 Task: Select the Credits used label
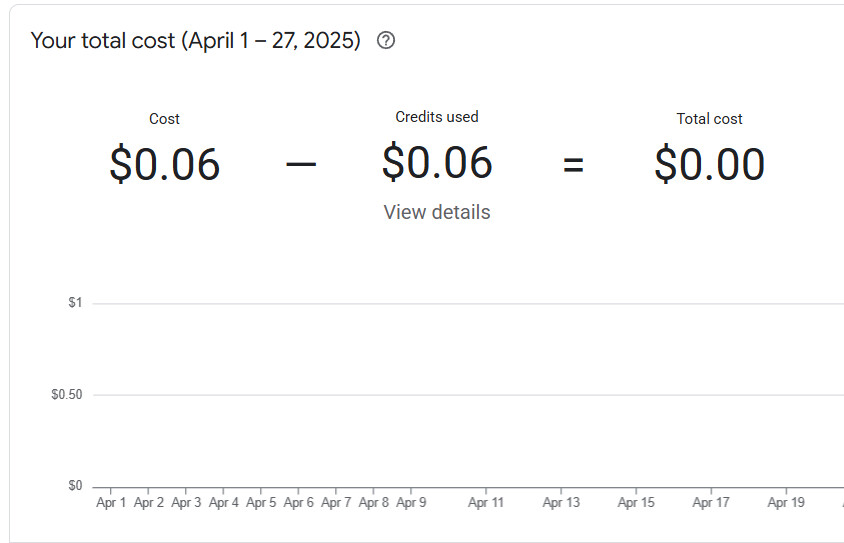437,117
